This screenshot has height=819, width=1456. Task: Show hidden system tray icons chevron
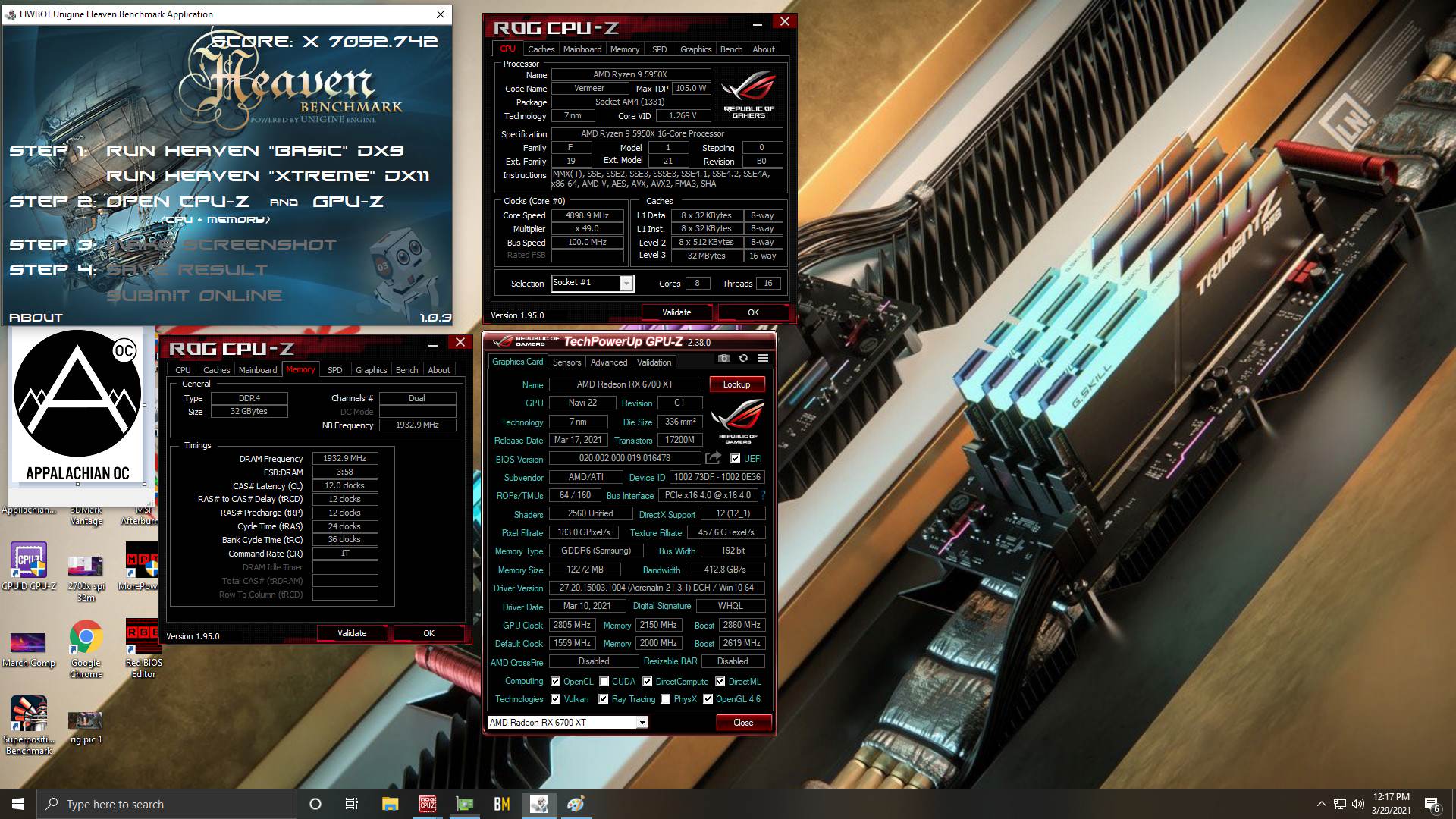tap(1322, 804)
